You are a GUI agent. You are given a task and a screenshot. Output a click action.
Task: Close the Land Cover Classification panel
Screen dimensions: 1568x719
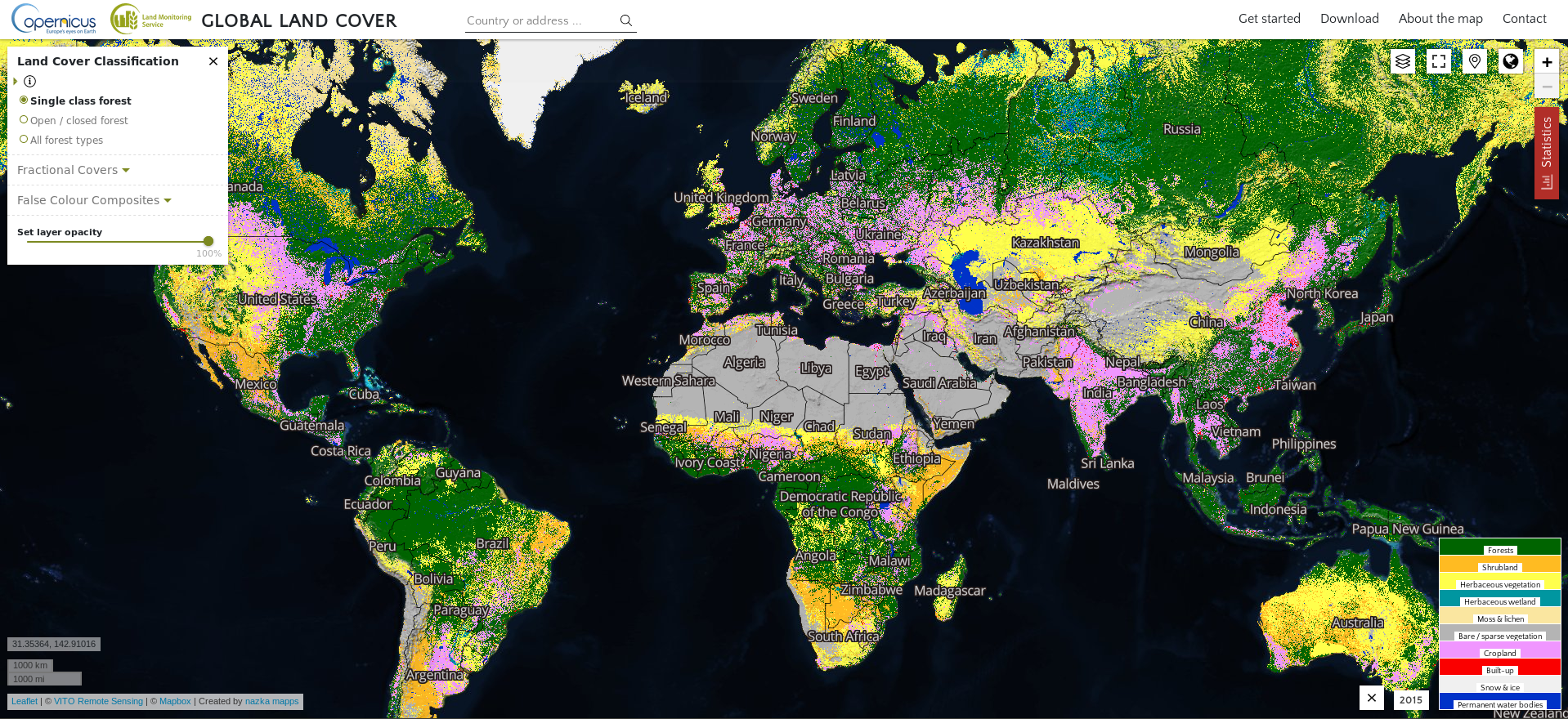[213, 61]
